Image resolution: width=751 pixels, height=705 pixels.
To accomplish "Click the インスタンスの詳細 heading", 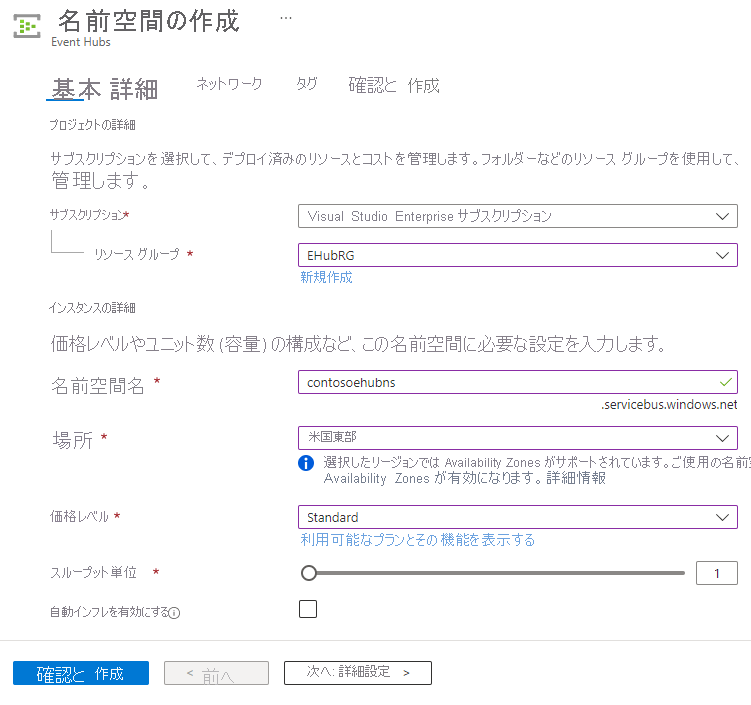I will click(92, 308).
